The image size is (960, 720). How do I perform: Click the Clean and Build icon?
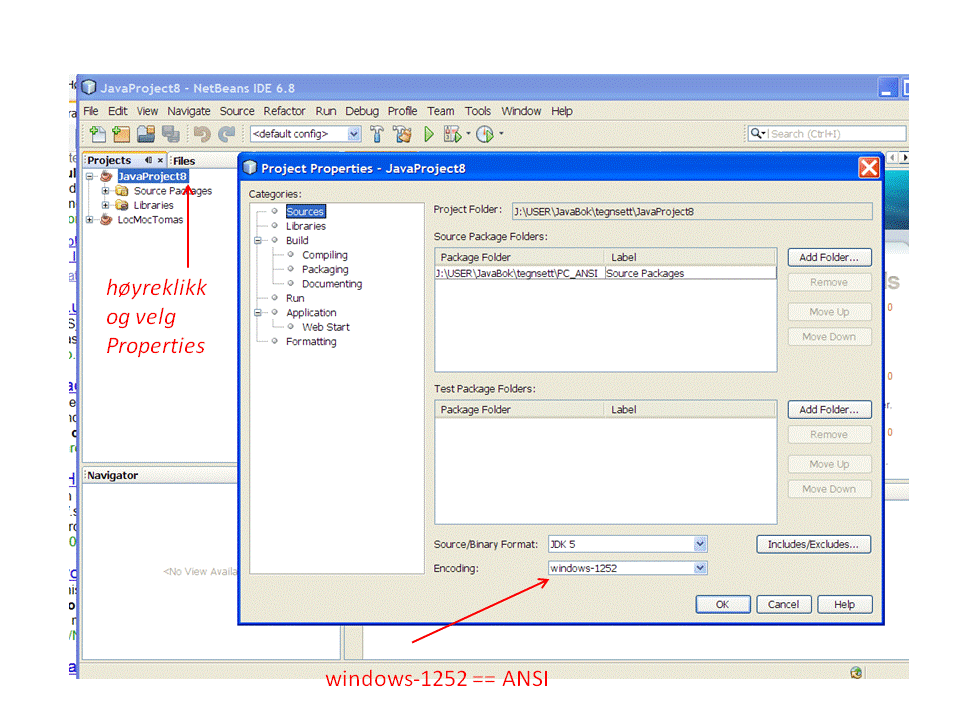point(402,133)
